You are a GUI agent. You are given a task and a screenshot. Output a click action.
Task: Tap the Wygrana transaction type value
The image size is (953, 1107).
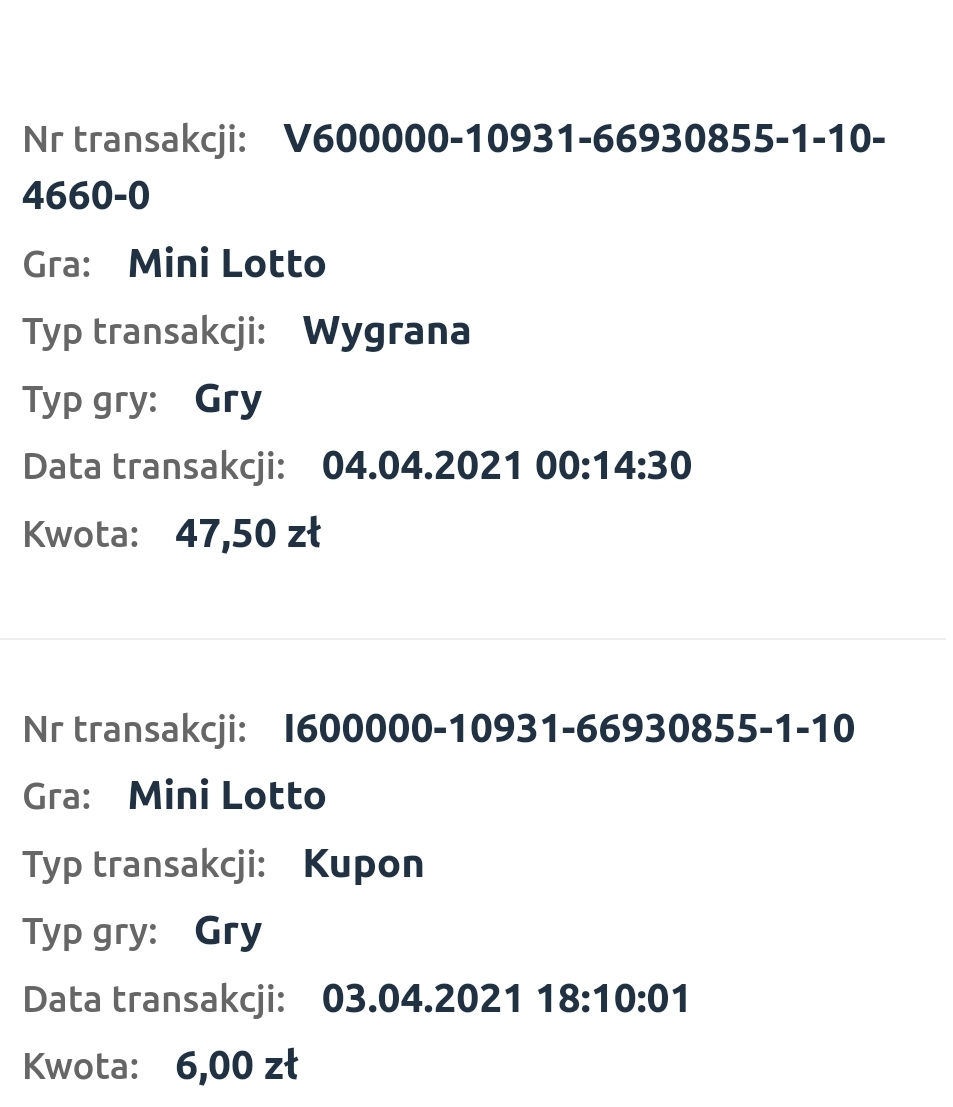386,330
